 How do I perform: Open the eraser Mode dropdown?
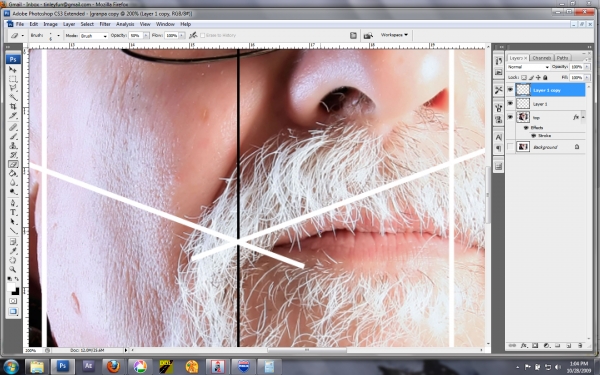point(94,36)
